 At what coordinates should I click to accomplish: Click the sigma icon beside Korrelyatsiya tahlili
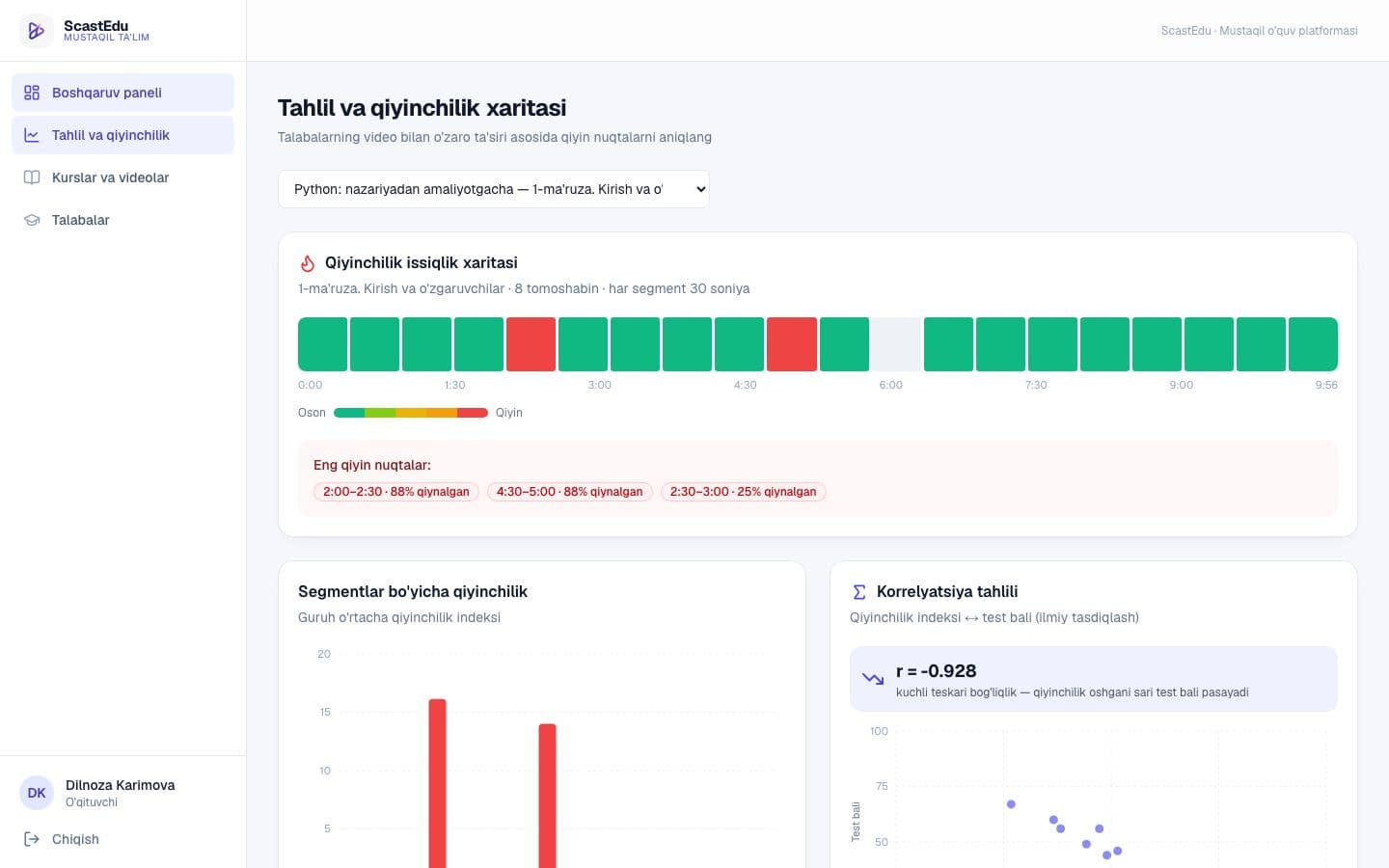[x=859, y=592]
